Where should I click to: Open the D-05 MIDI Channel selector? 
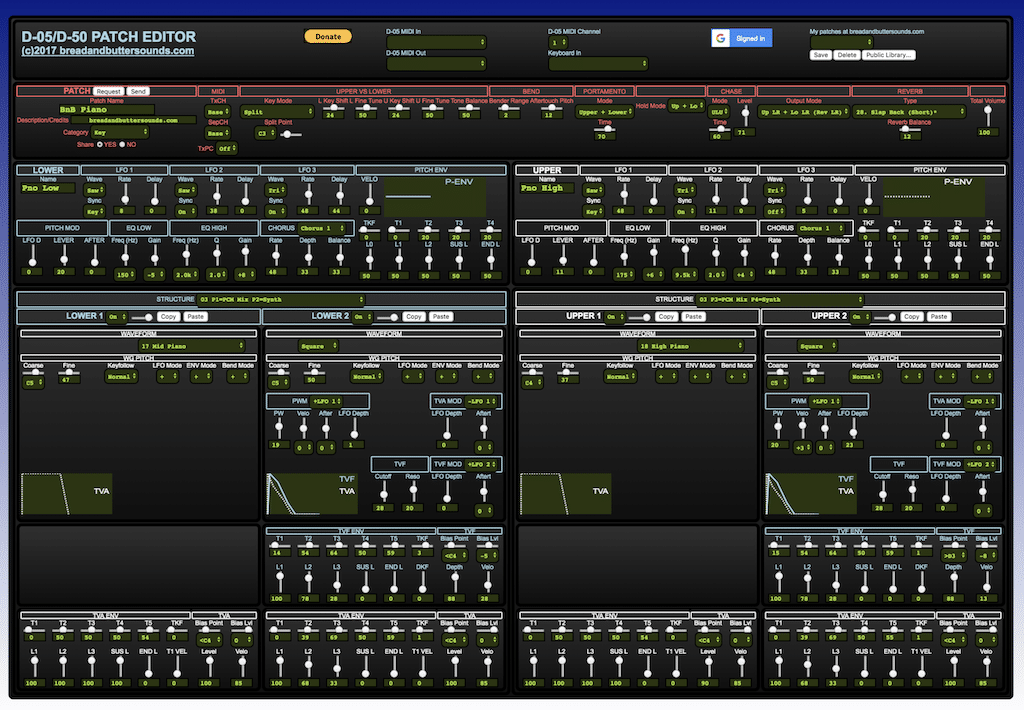(558, 42)
